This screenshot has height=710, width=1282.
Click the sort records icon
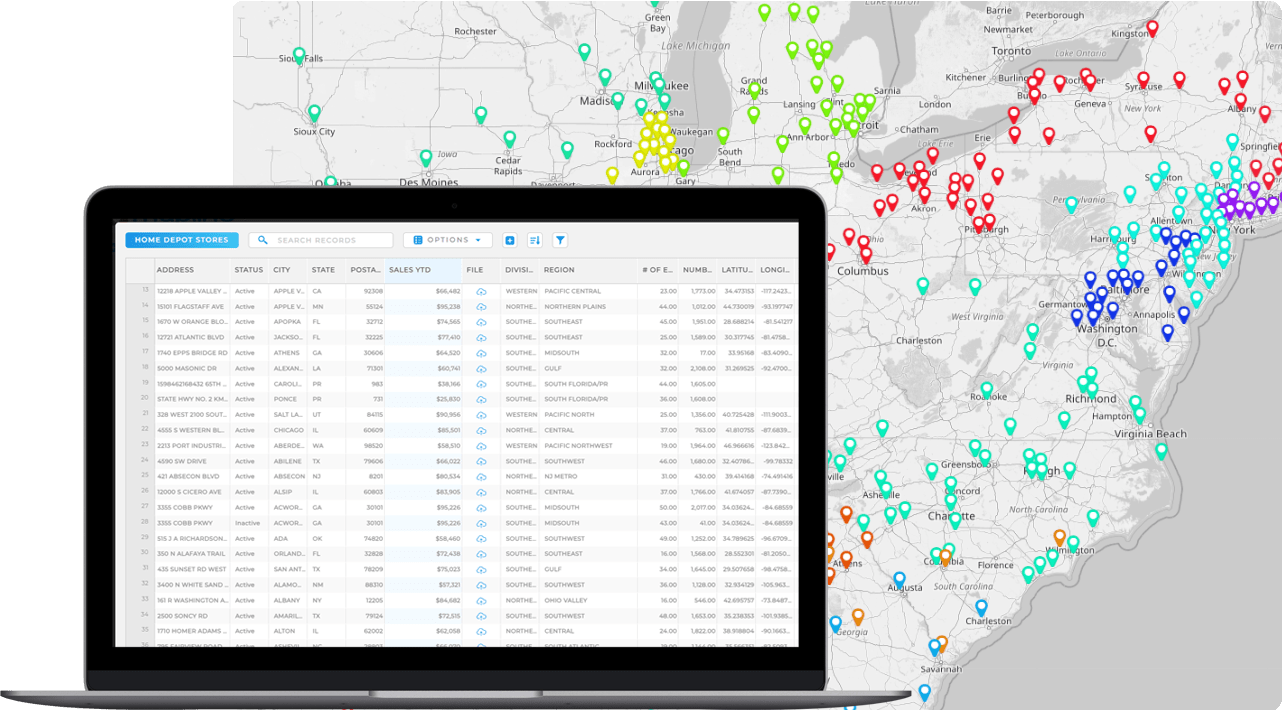[x=534, y=240]
